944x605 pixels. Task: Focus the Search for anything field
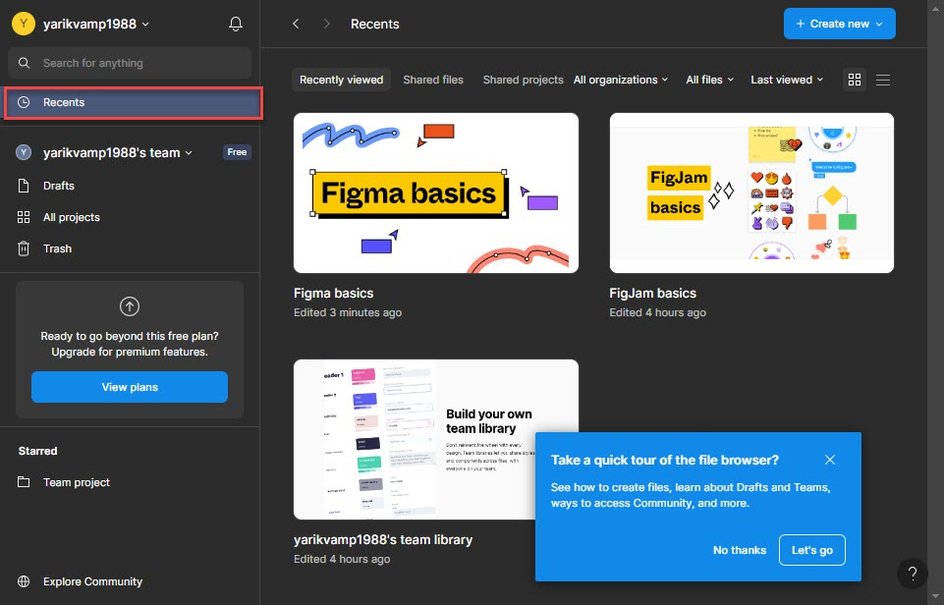point(129,63)
